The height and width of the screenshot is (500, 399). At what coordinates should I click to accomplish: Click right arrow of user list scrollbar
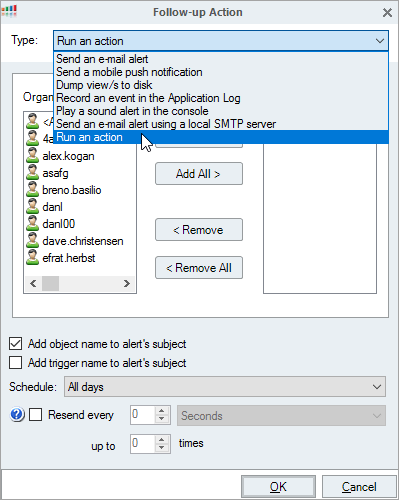(x=127, y=283)
